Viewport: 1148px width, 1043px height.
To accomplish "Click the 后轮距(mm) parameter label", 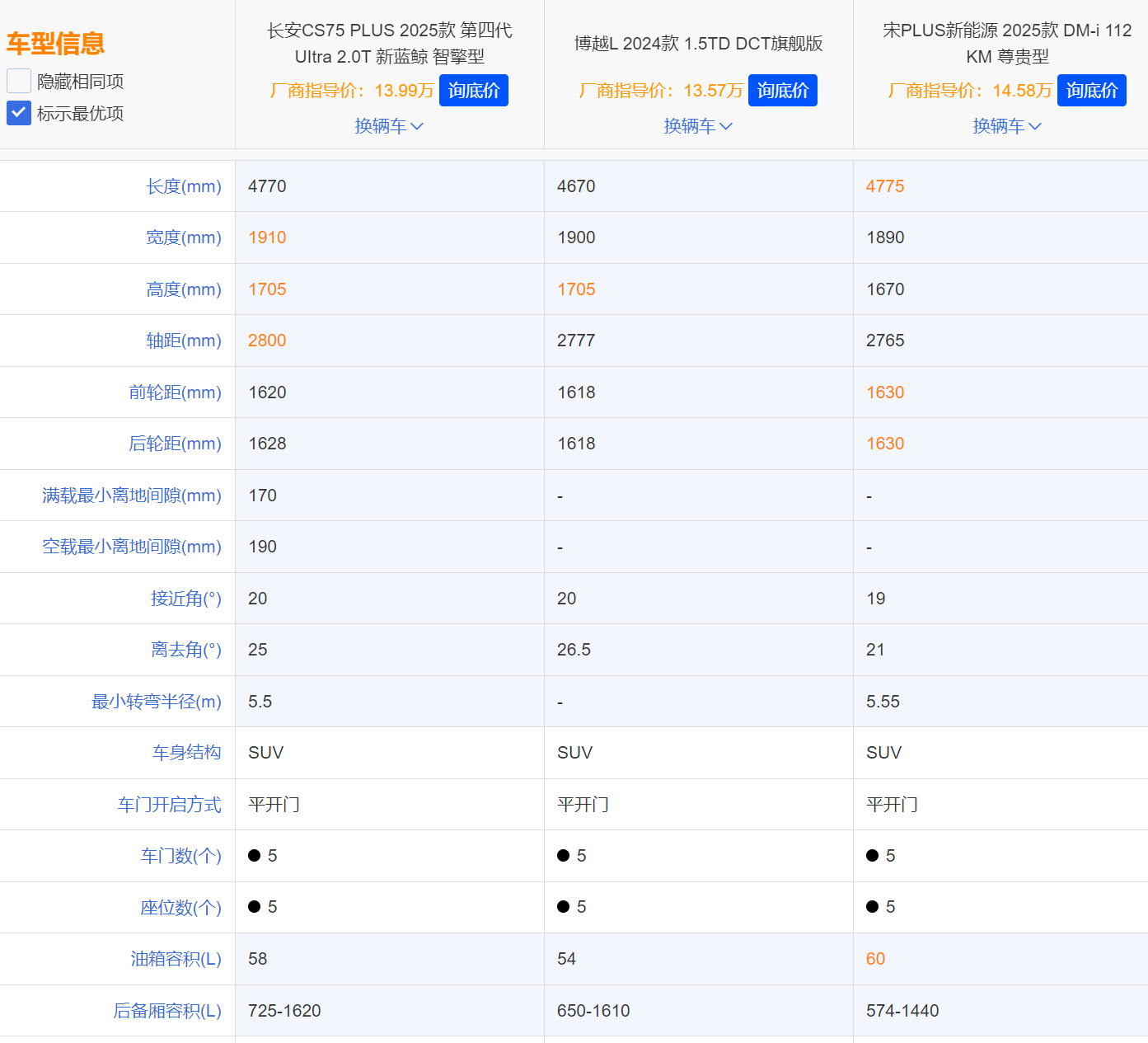I will click(x=175, y=444).
